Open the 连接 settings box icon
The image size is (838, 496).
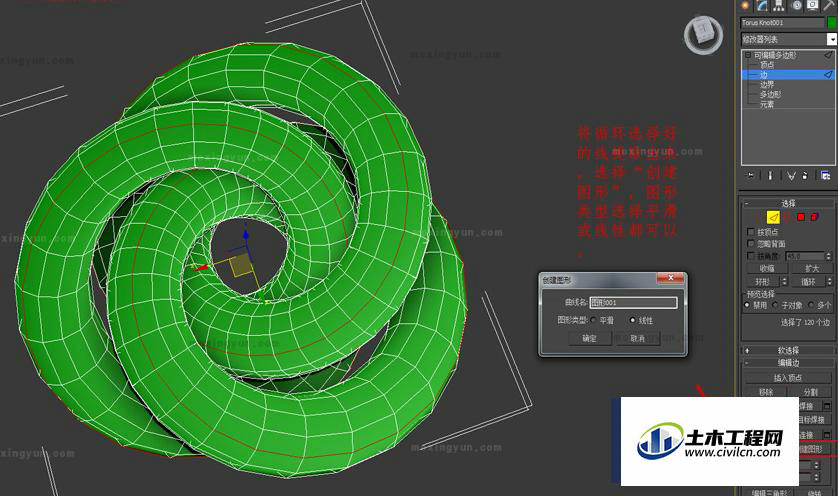[827, 435]
